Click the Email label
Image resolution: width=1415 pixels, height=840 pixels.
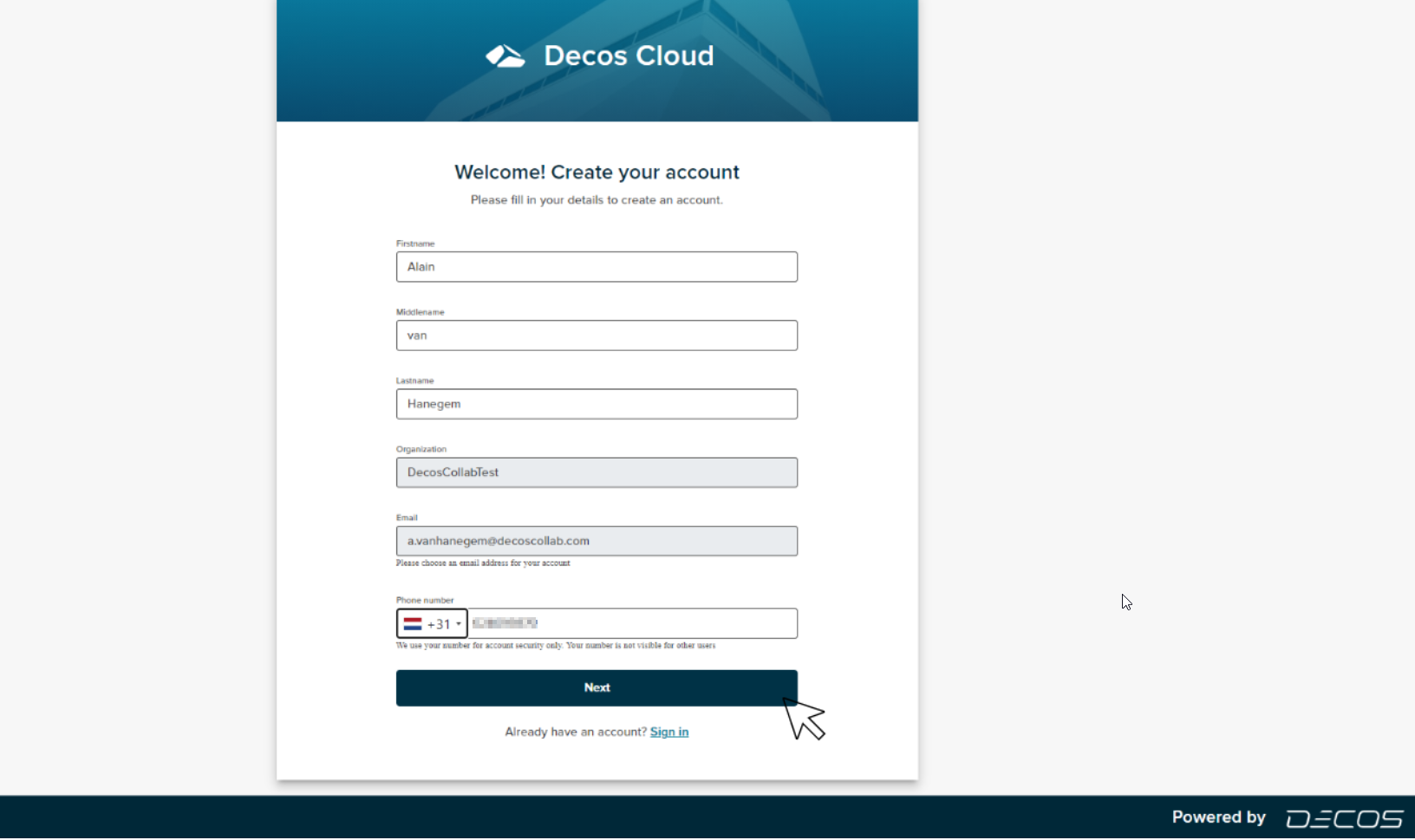click(x=407, y=518)
